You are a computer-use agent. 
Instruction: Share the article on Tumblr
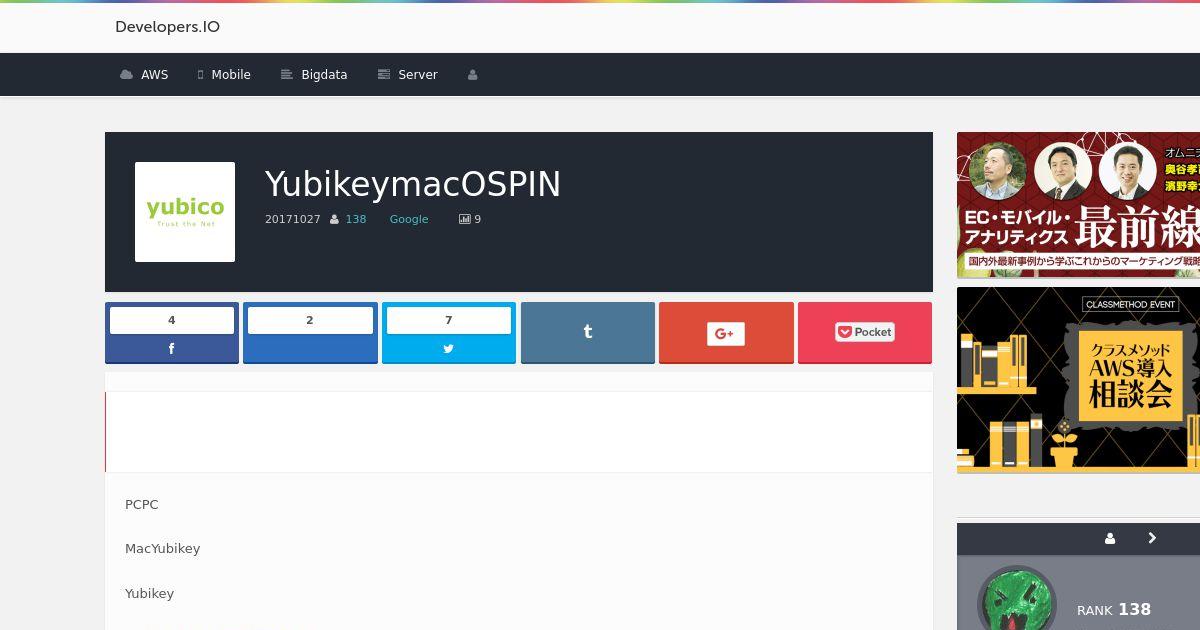[x=588, y=333]
